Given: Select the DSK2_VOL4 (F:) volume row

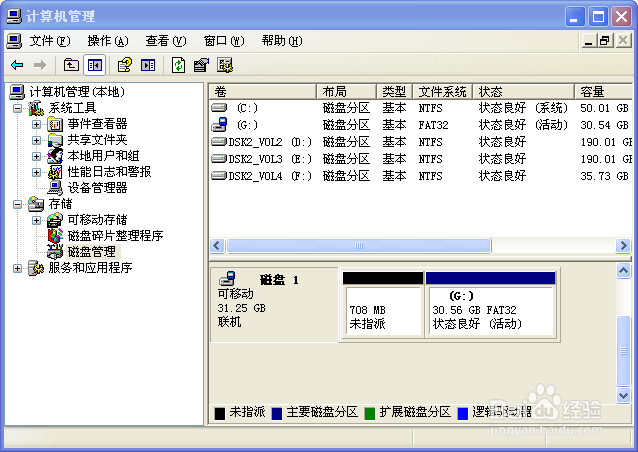Looking at the screenshot, I should click(x=421, y=176).
